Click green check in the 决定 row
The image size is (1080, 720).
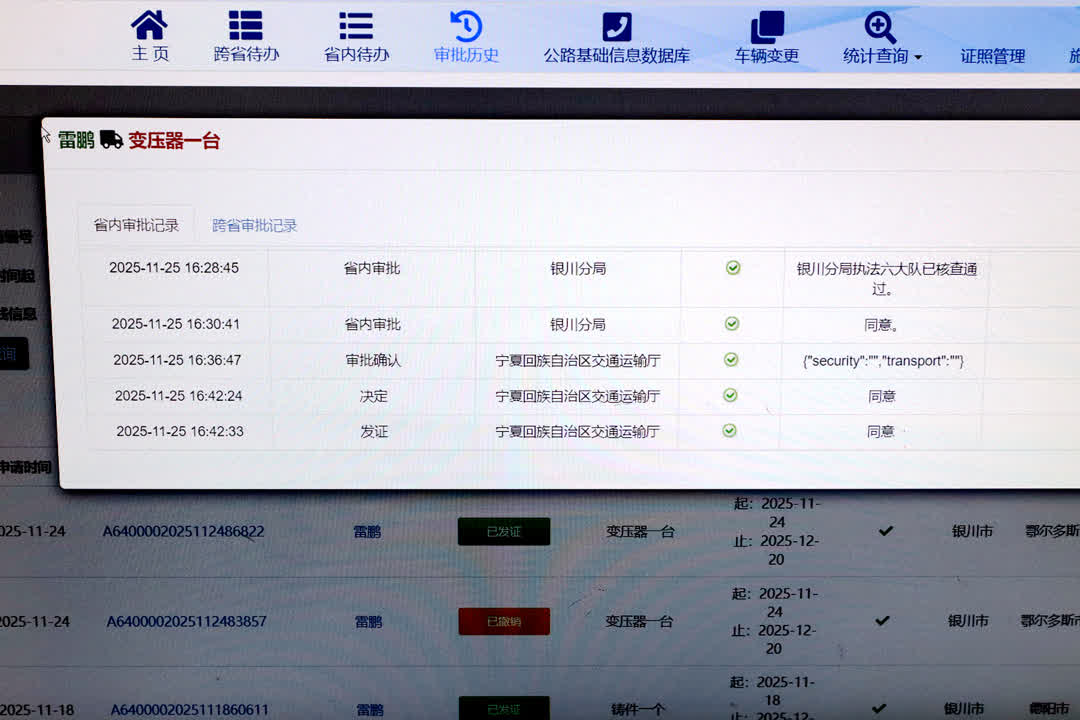point(730,395)
